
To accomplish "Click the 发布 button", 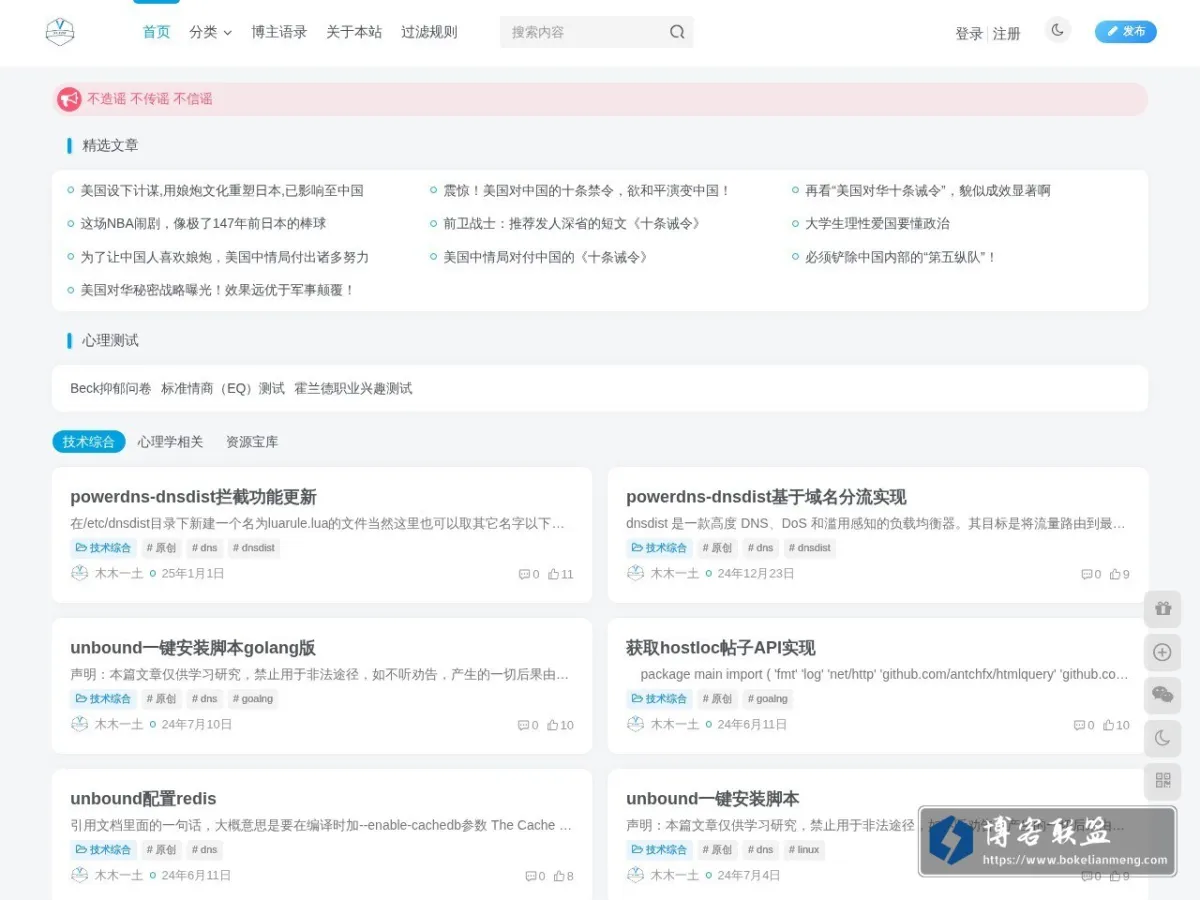I will point(1126,32).
